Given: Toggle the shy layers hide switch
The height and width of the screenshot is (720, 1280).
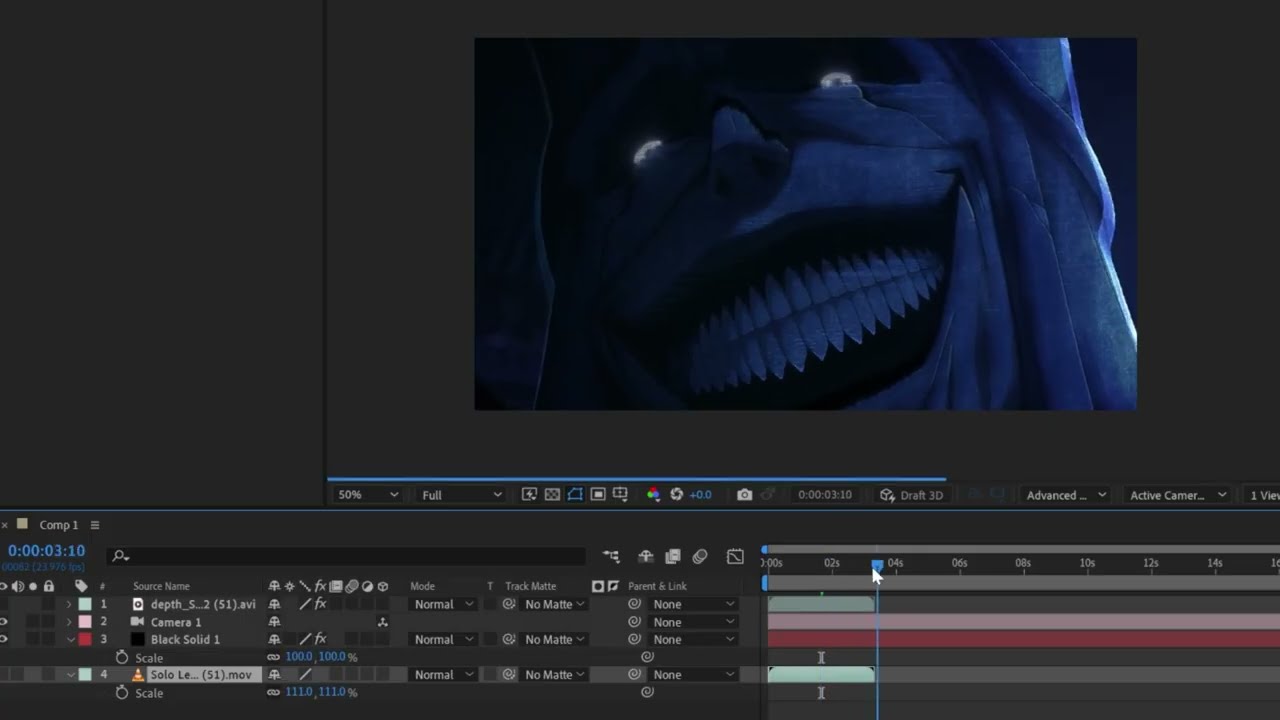Looking at the screenshot, I should tap(646, 557).
